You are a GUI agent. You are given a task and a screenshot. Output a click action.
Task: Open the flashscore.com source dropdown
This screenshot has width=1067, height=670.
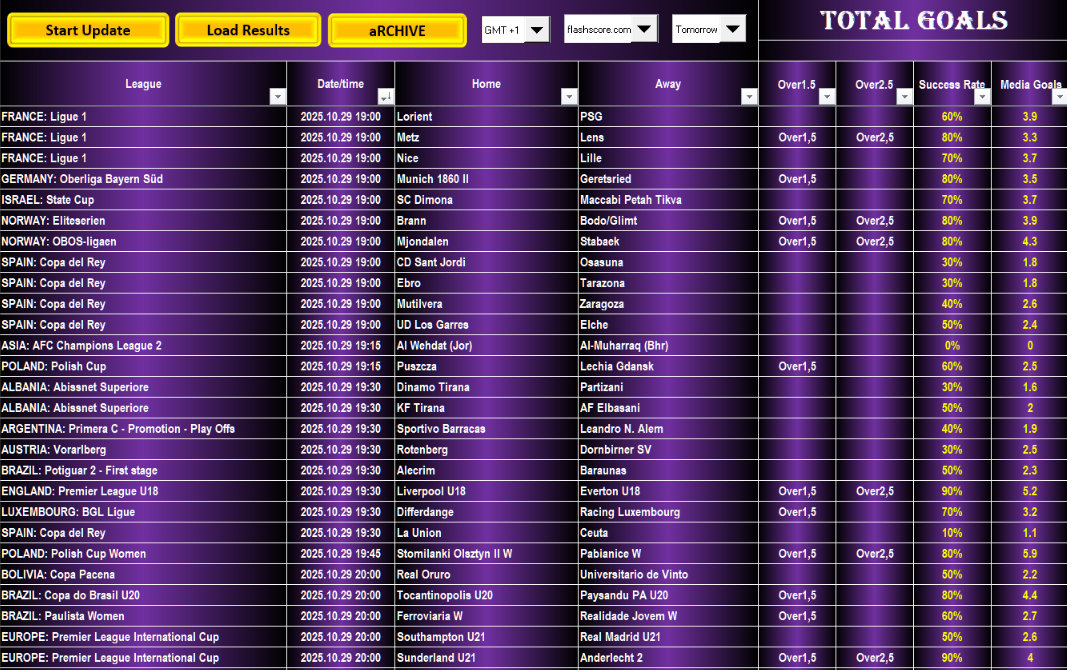click(645, 30)
